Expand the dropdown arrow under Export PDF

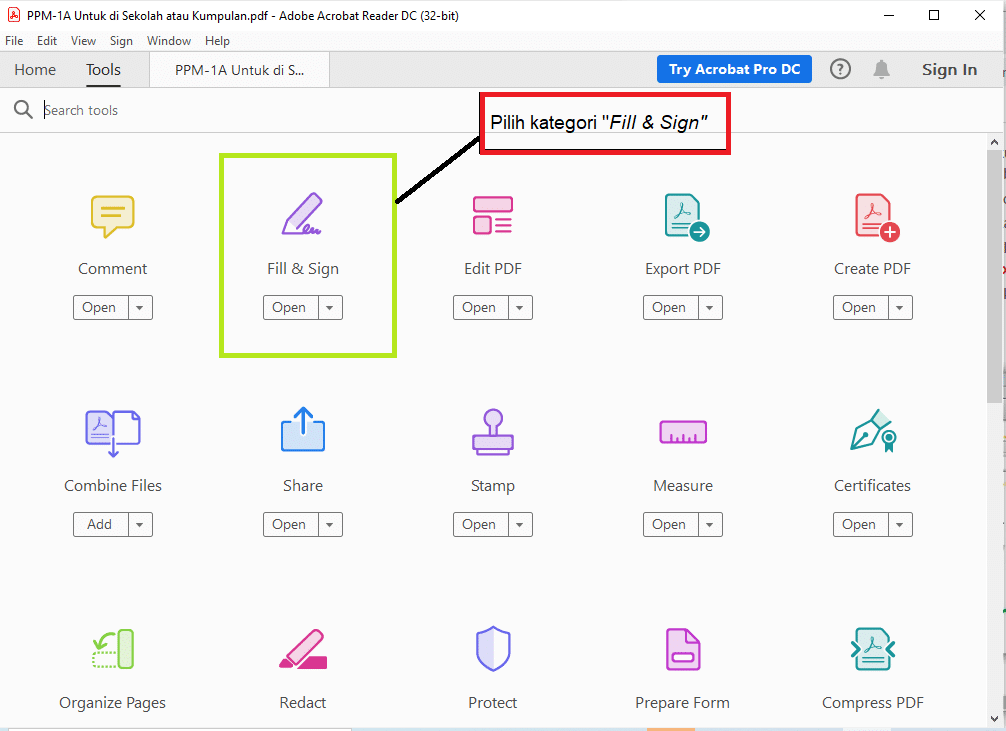tap(710, 308)
